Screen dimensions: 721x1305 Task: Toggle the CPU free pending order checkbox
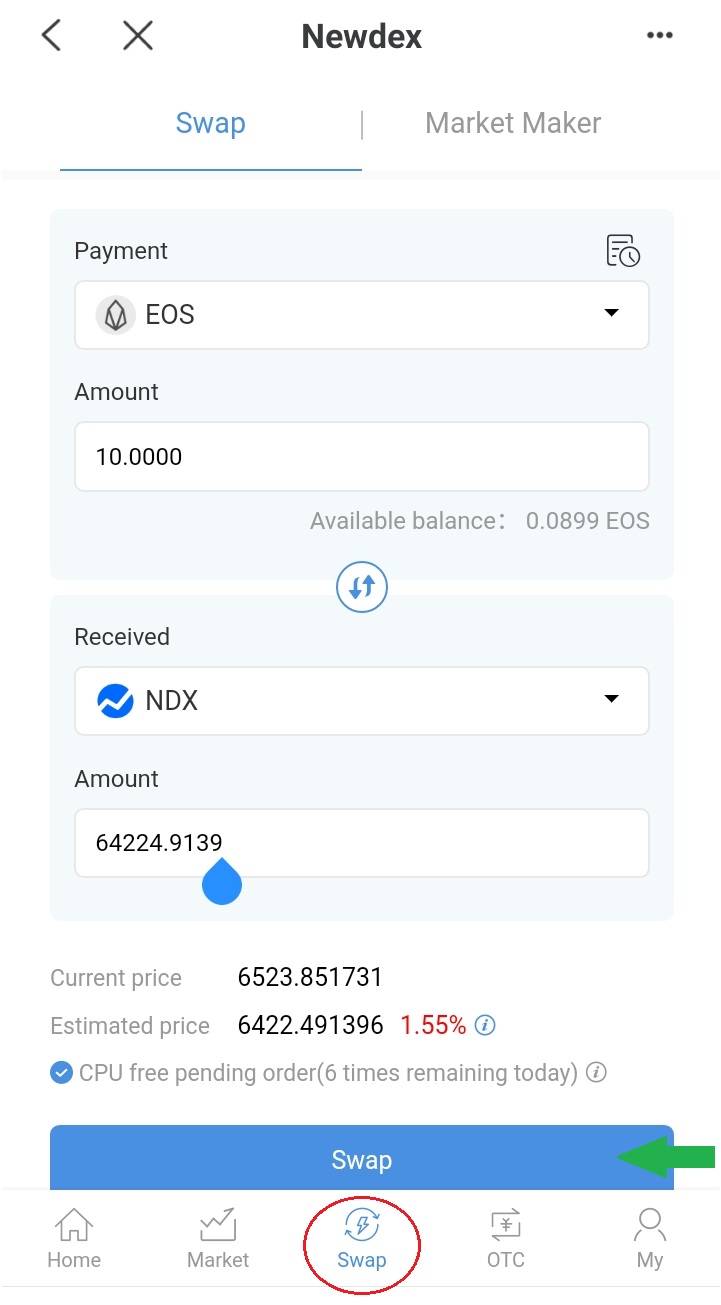(x=62, y=1073)
